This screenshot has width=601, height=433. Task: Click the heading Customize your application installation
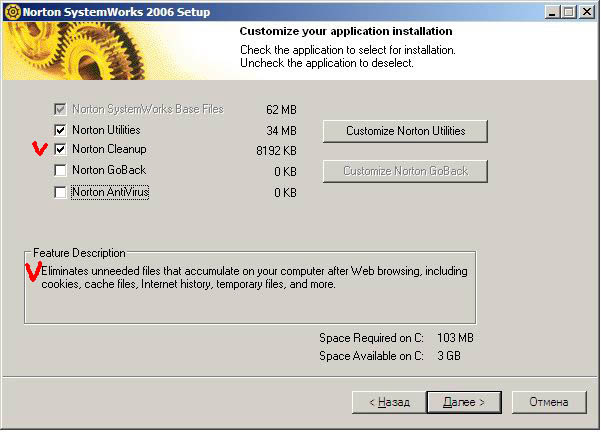(x=346, y=31)
